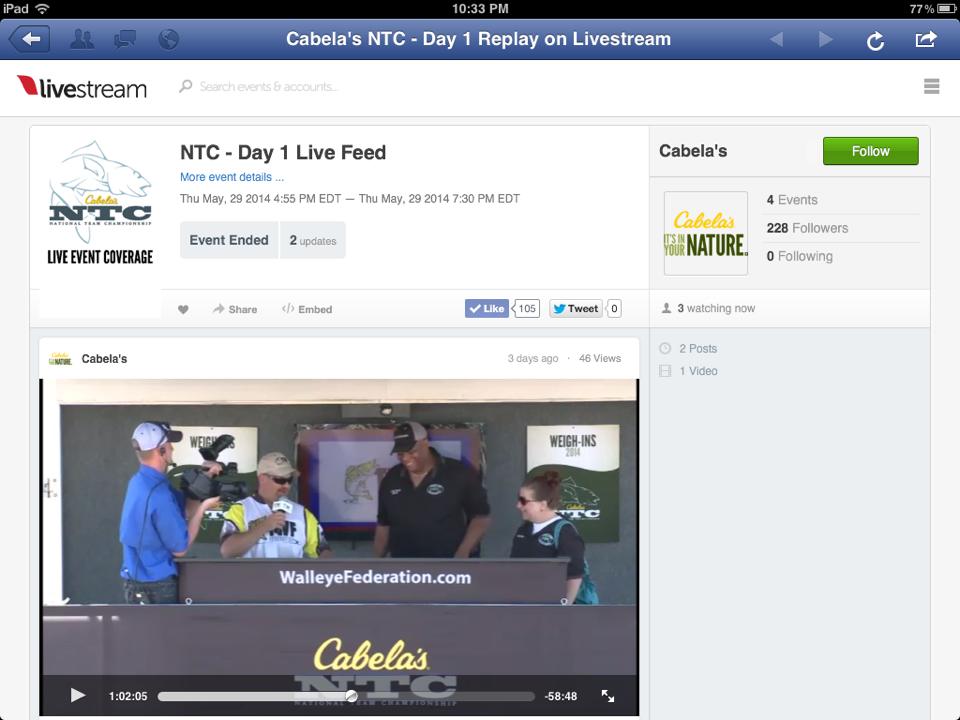Tweet this event
The image size is (960, 720).
click(x=576, y=309)
